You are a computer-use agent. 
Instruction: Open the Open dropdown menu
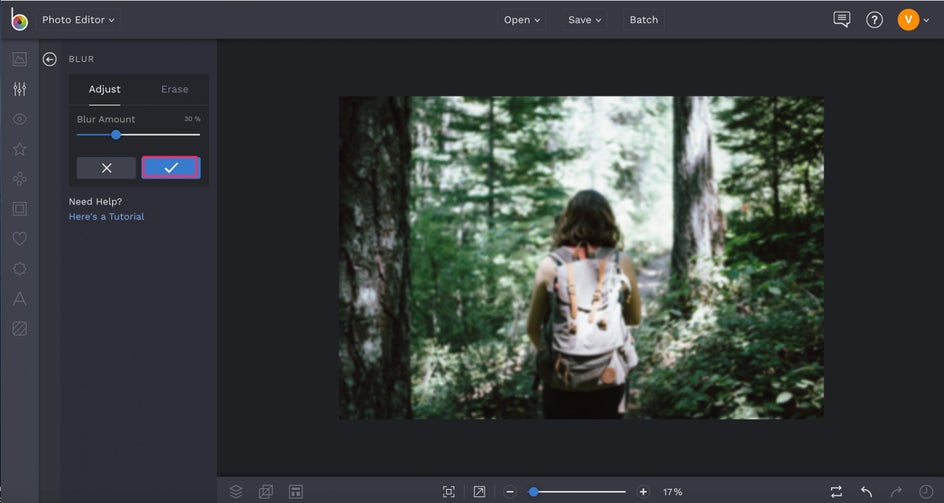[522, 20]
